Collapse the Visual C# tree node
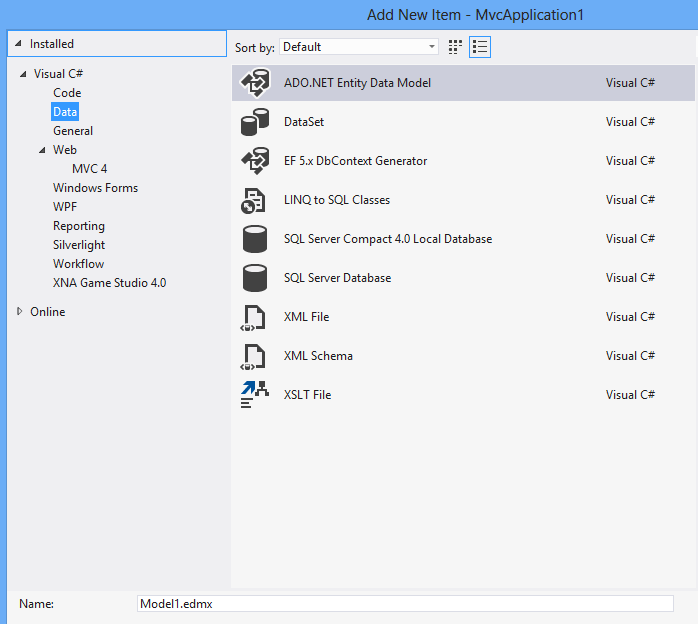This screenshot has height=629, width=698. (x=23, y=74)
